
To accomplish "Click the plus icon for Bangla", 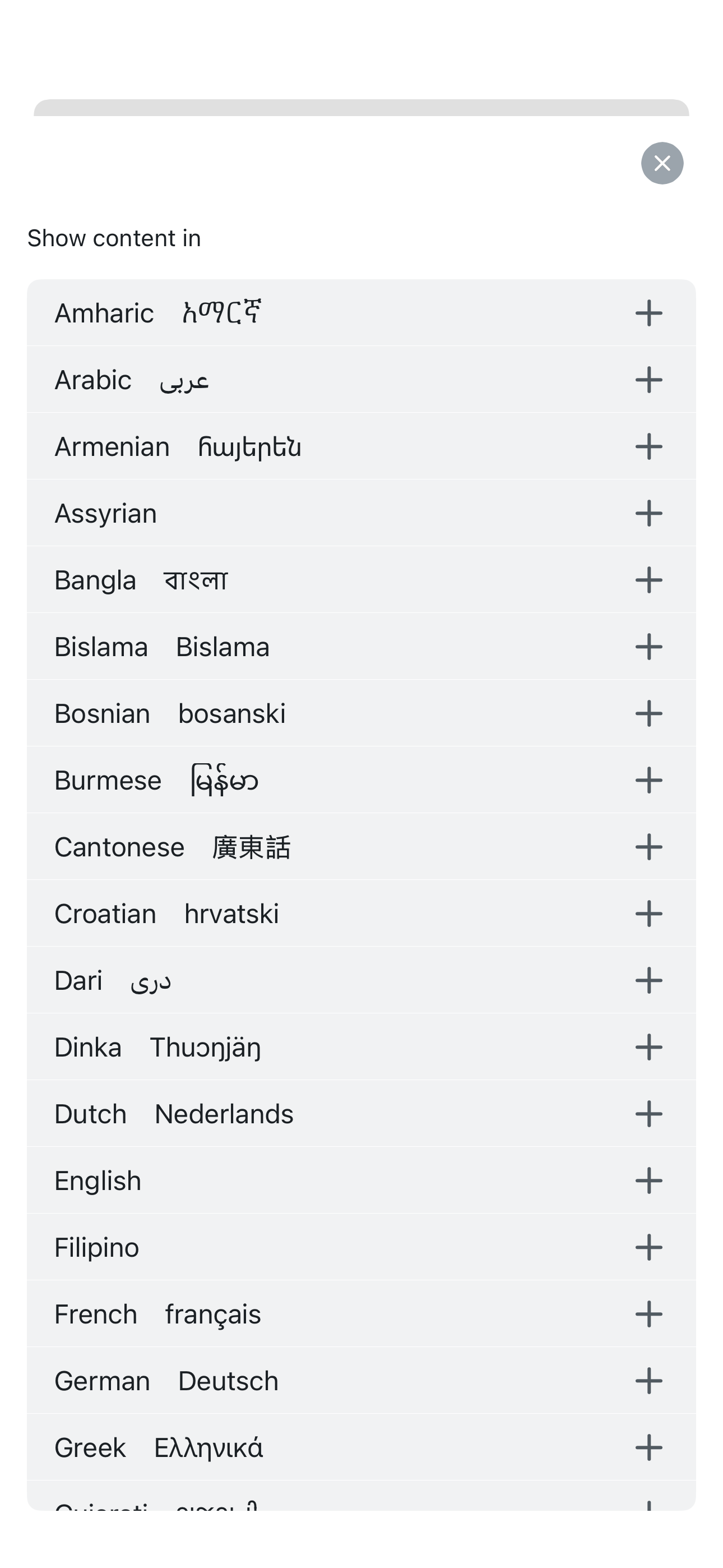I will tap(648, 579).
